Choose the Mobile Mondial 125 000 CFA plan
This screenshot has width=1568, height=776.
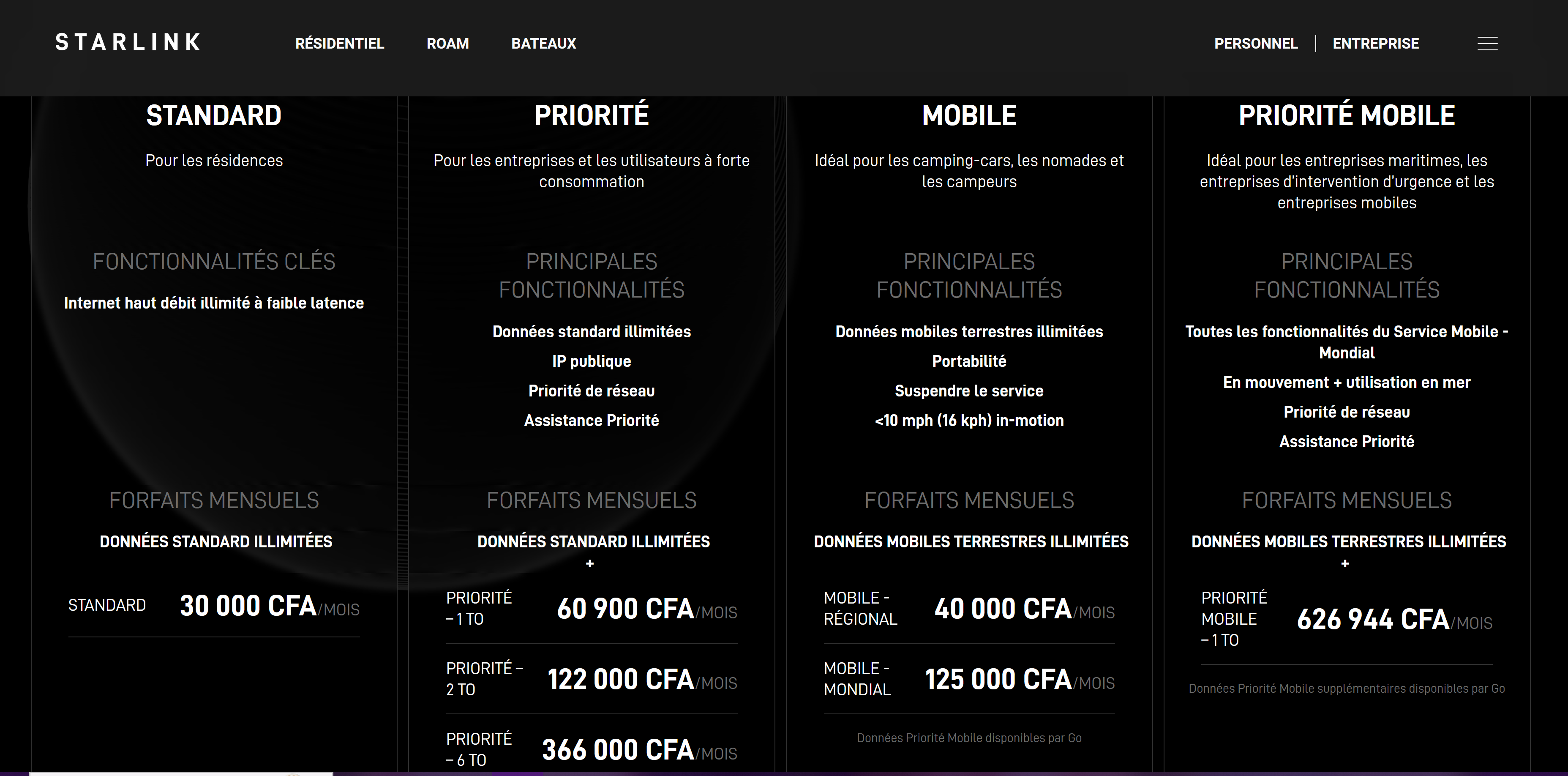(x=969, y=679)
